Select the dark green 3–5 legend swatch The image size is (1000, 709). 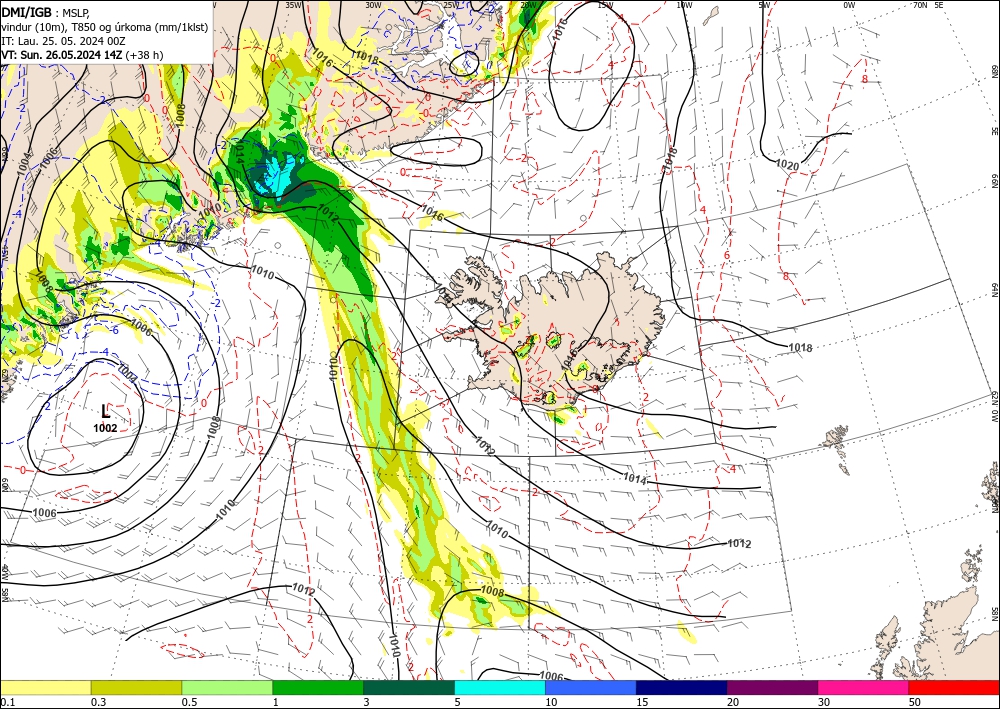coord(409,687)
